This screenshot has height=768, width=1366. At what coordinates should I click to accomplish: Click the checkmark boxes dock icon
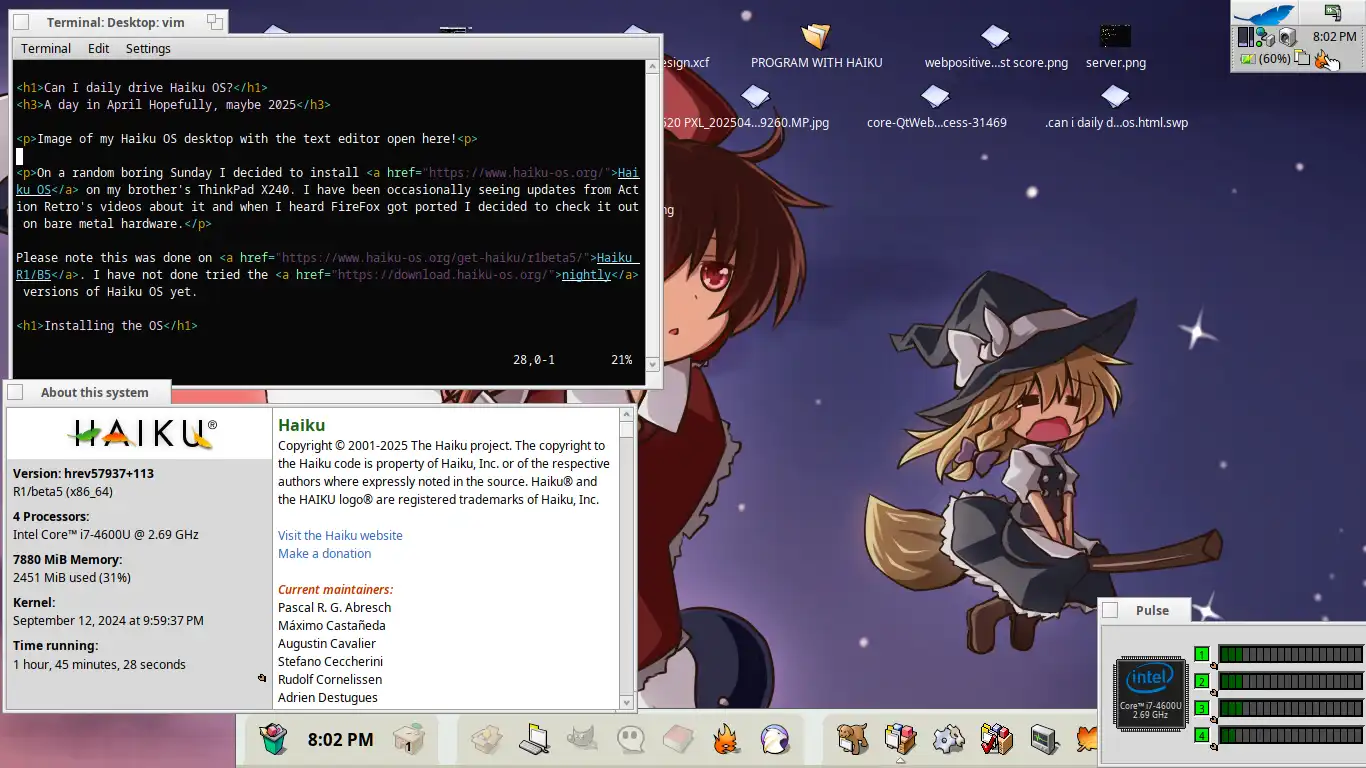(996, 739)
